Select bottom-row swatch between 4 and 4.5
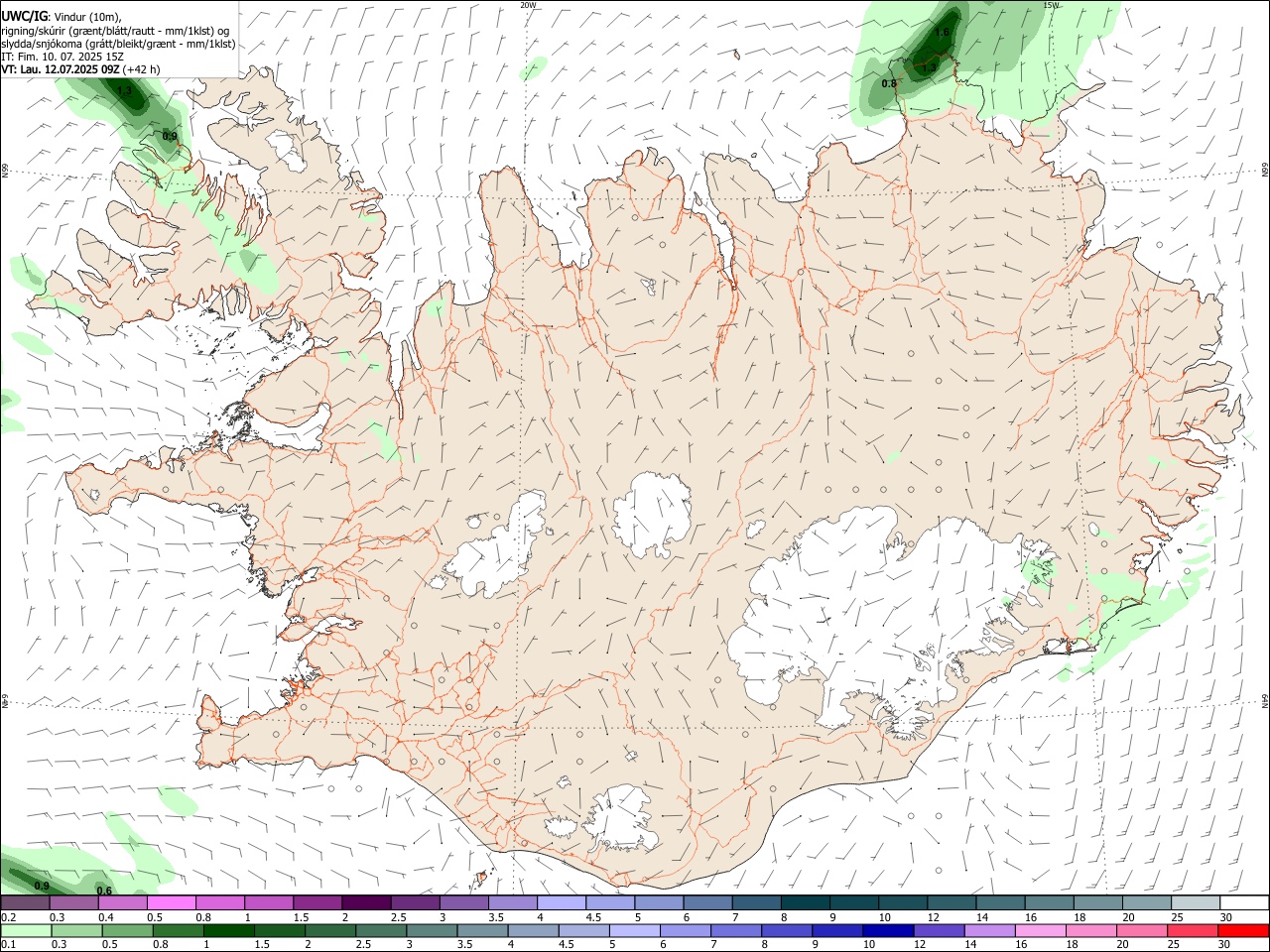Screen dimensions: 1270x952 [534, 930]
